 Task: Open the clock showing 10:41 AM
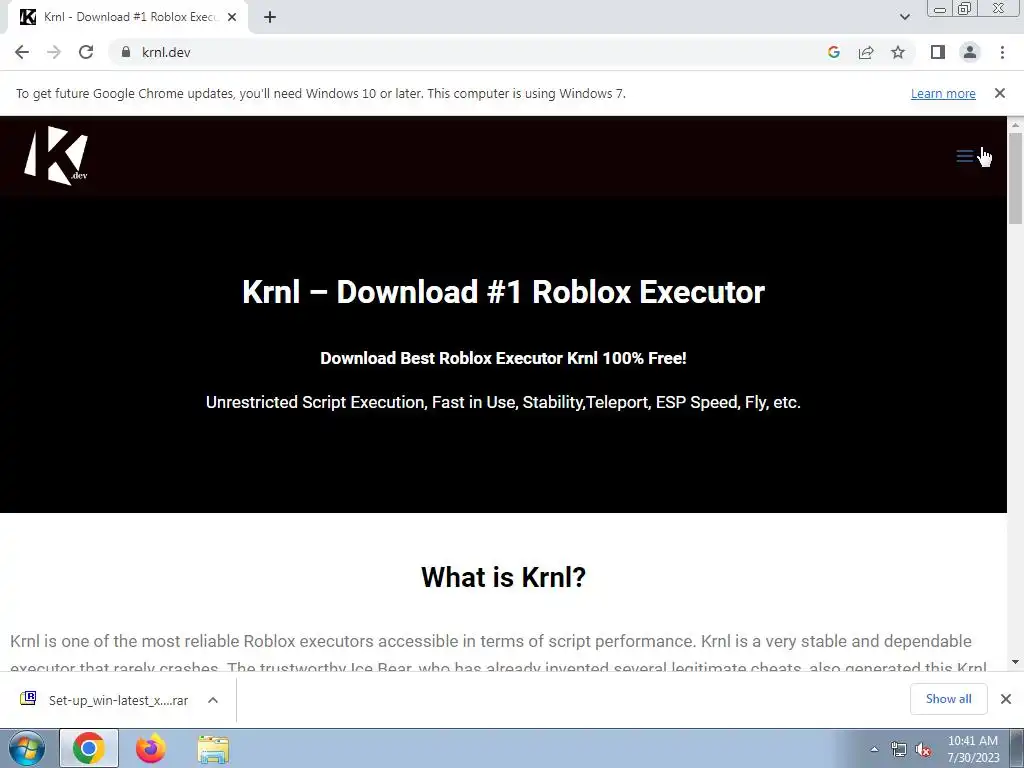pyautogui.click(x=973, y=749)
